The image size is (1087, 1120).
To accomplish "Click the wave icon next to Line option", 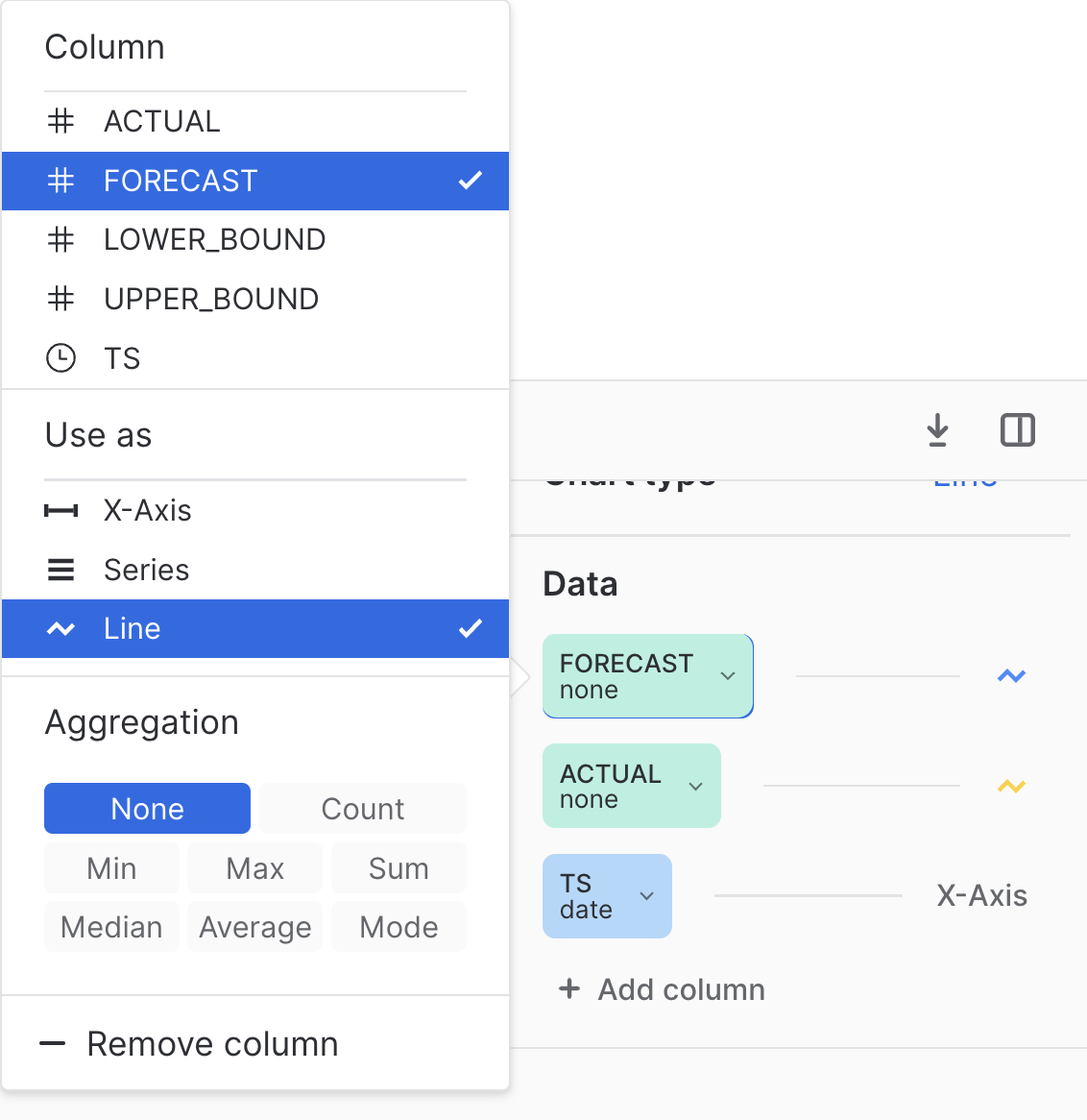I will pyautogui.click(x=61, y=628).
